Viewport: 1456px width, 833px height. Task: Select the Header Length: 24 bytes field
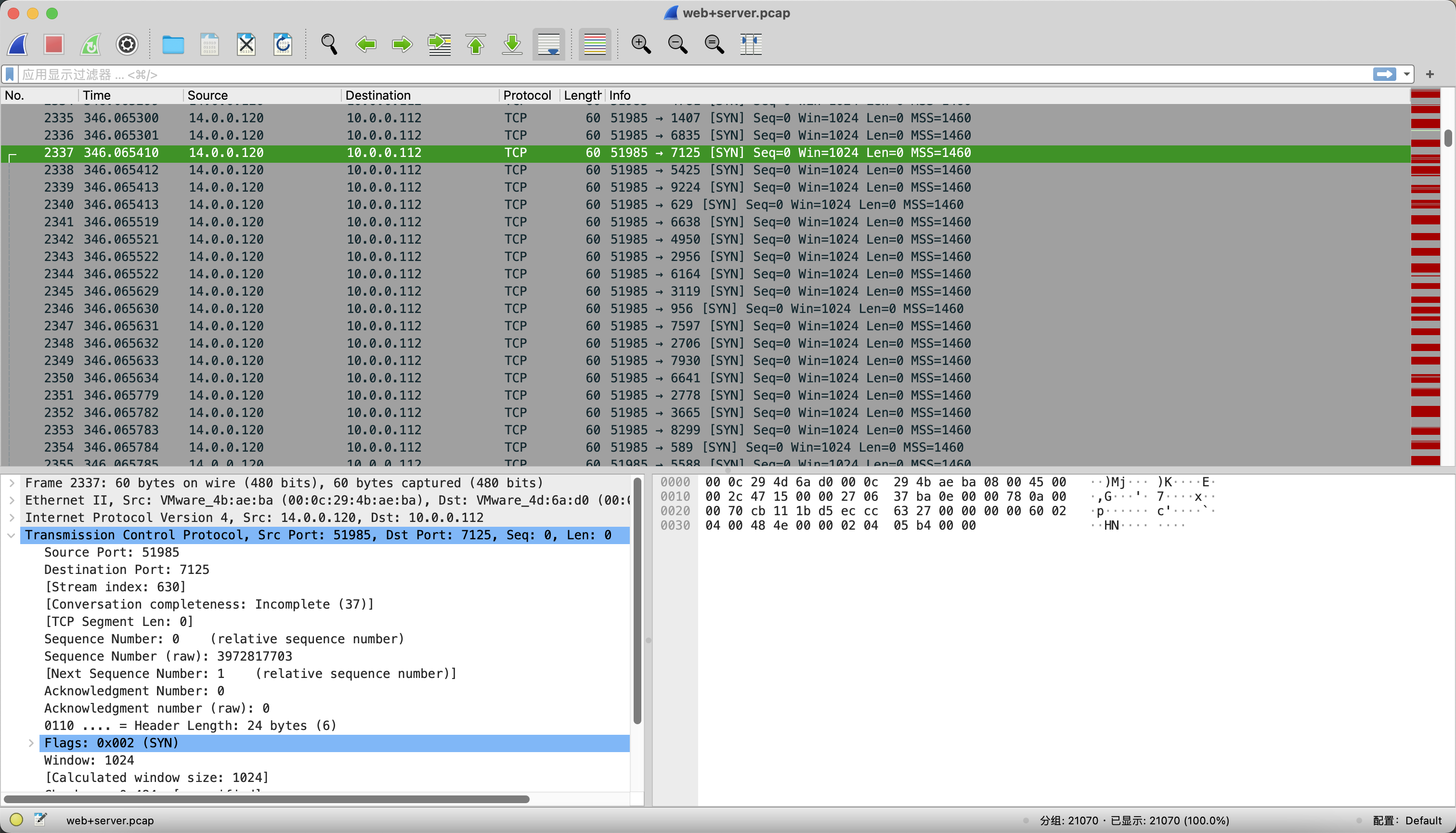pos(190,726)
